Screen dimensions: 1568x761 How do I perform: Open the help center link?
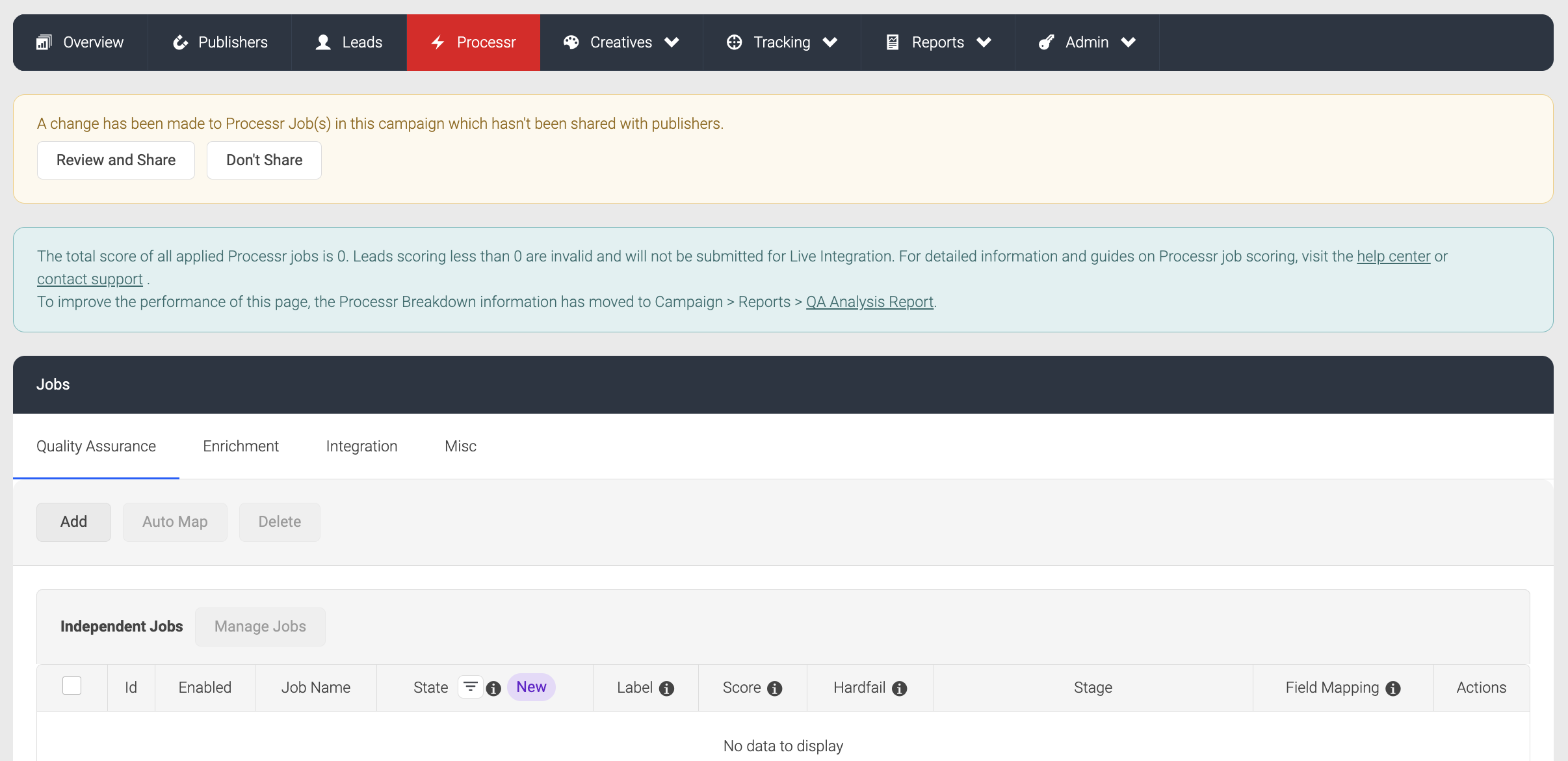click(x=1394, y=256)
